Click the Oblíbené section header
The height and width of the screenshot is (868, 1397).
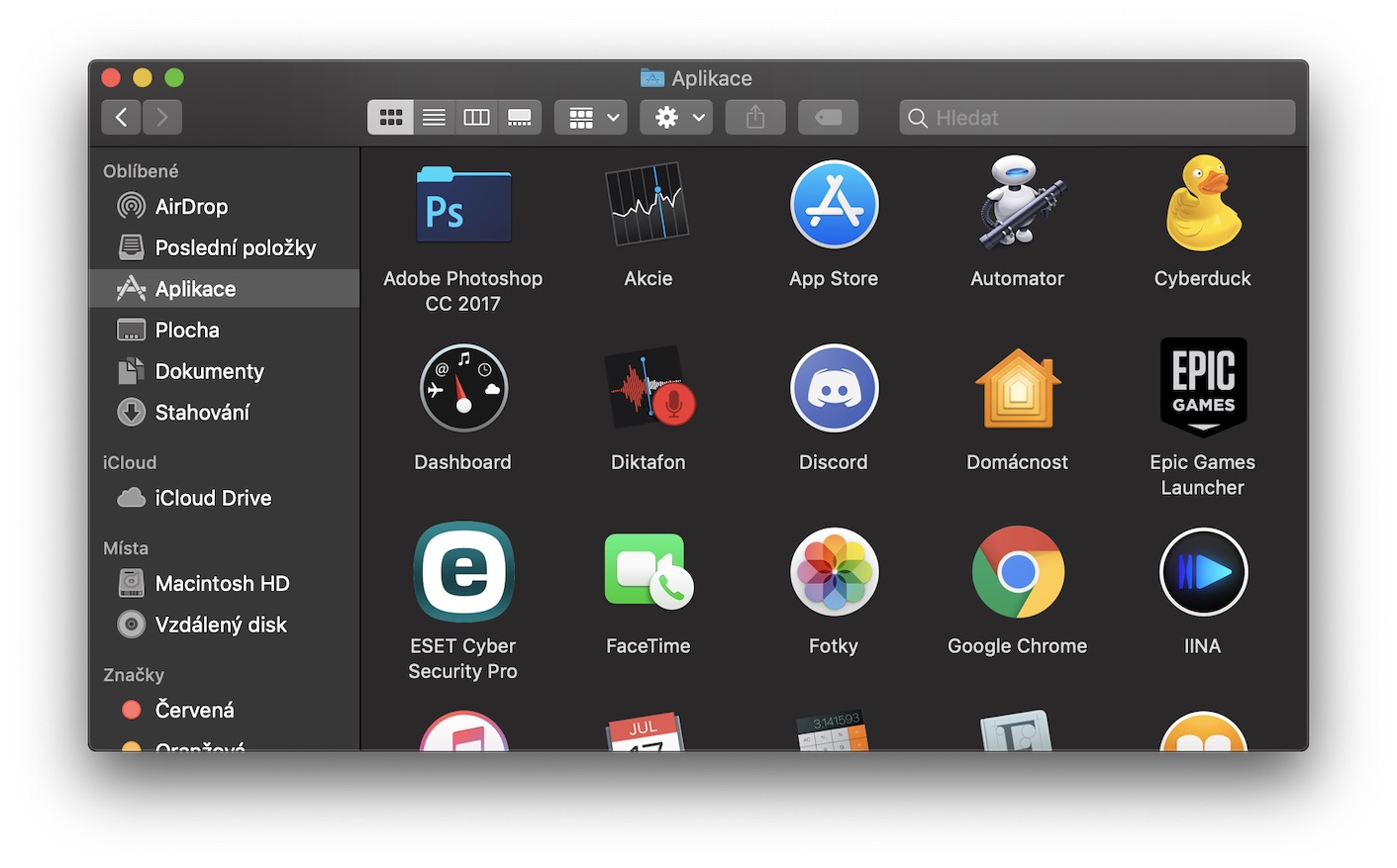tap(141, 171)
